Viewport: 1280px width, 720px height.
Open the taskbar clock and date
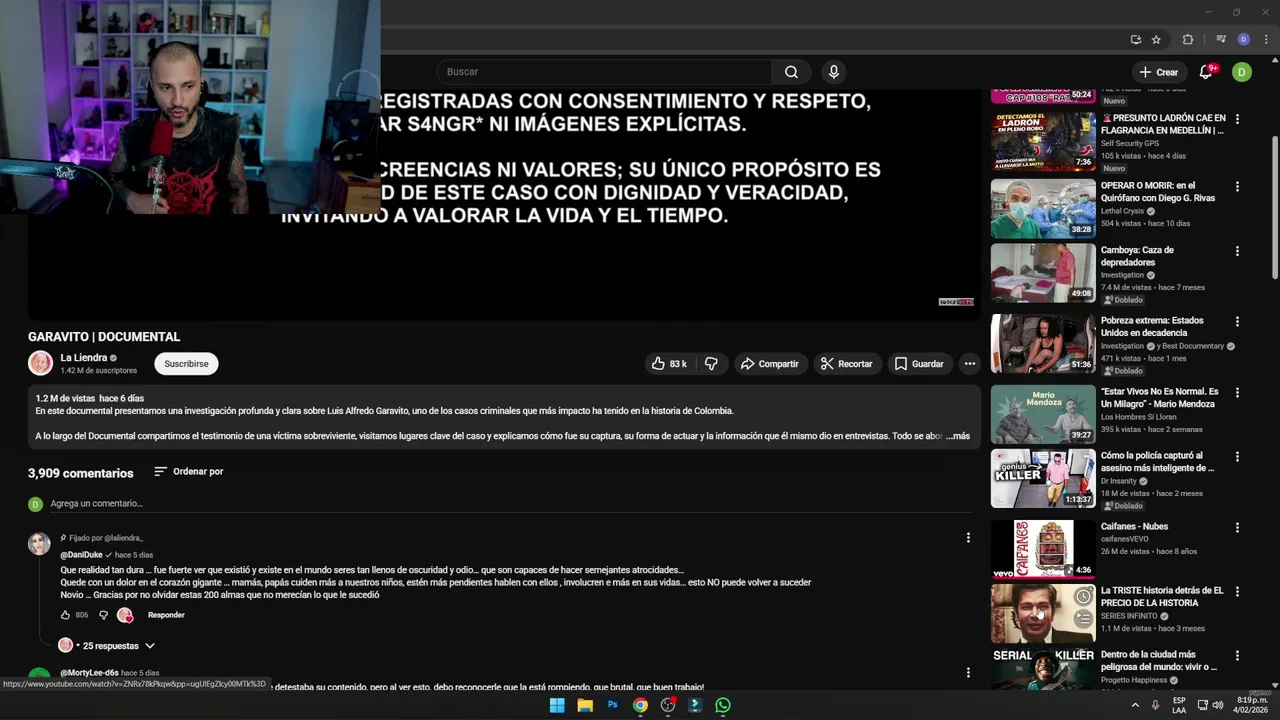click(x=1251, y=705)
